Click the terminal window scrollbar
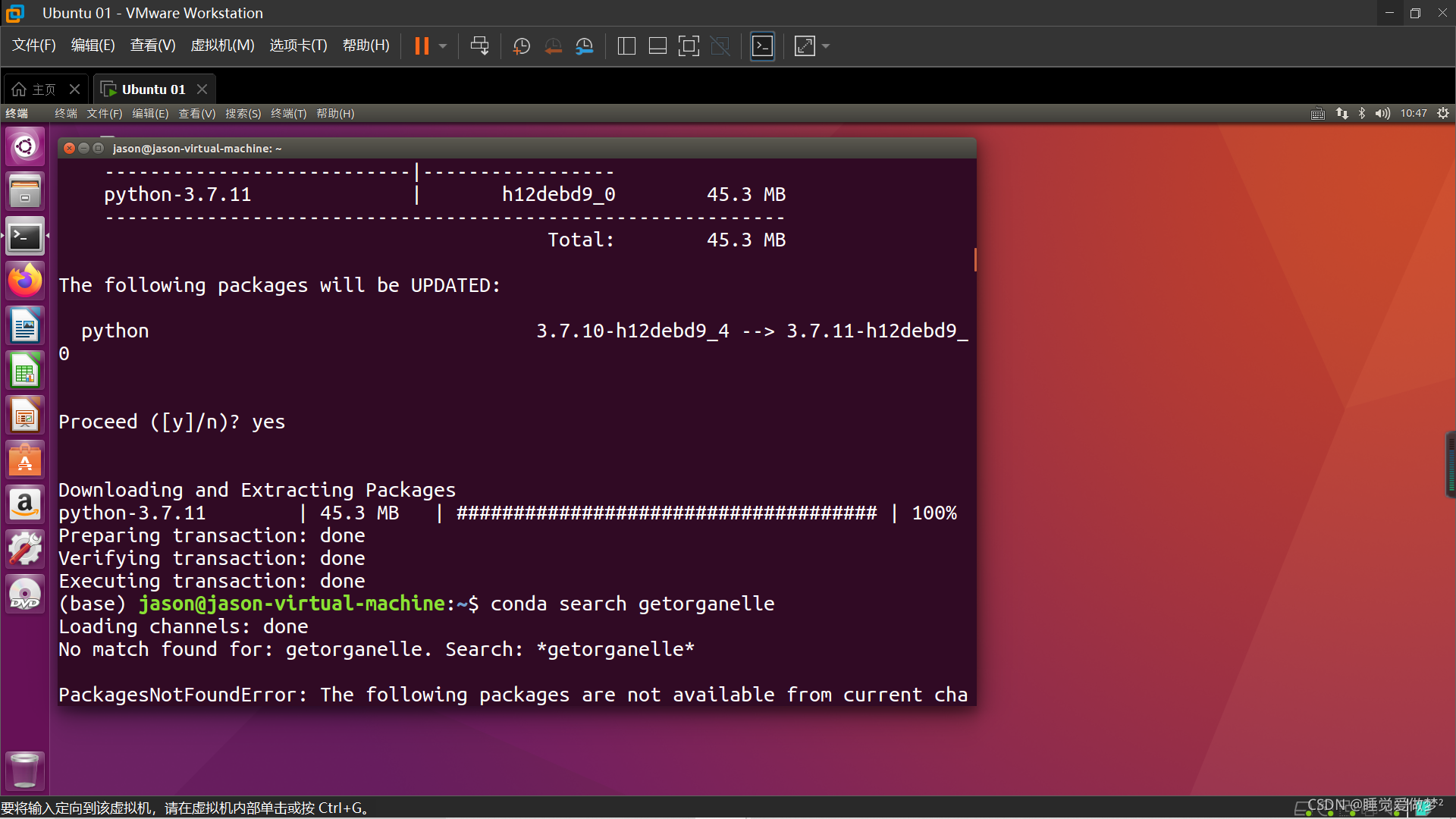 (974, 259)
